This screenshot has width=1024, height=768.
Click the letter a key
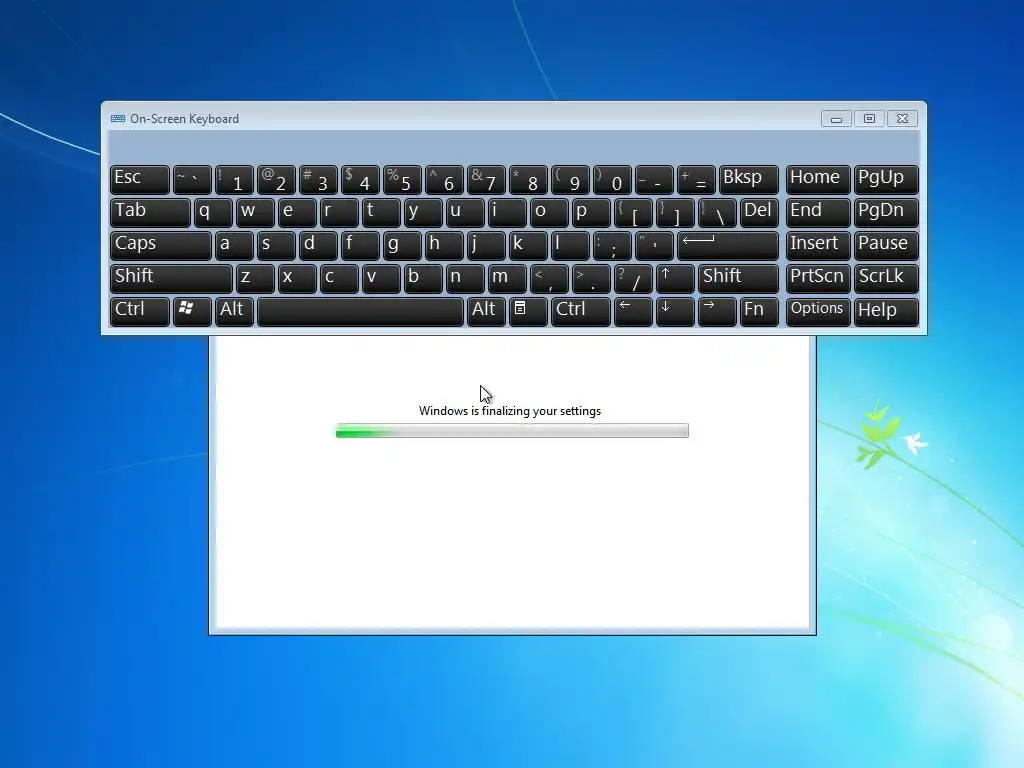234,245
